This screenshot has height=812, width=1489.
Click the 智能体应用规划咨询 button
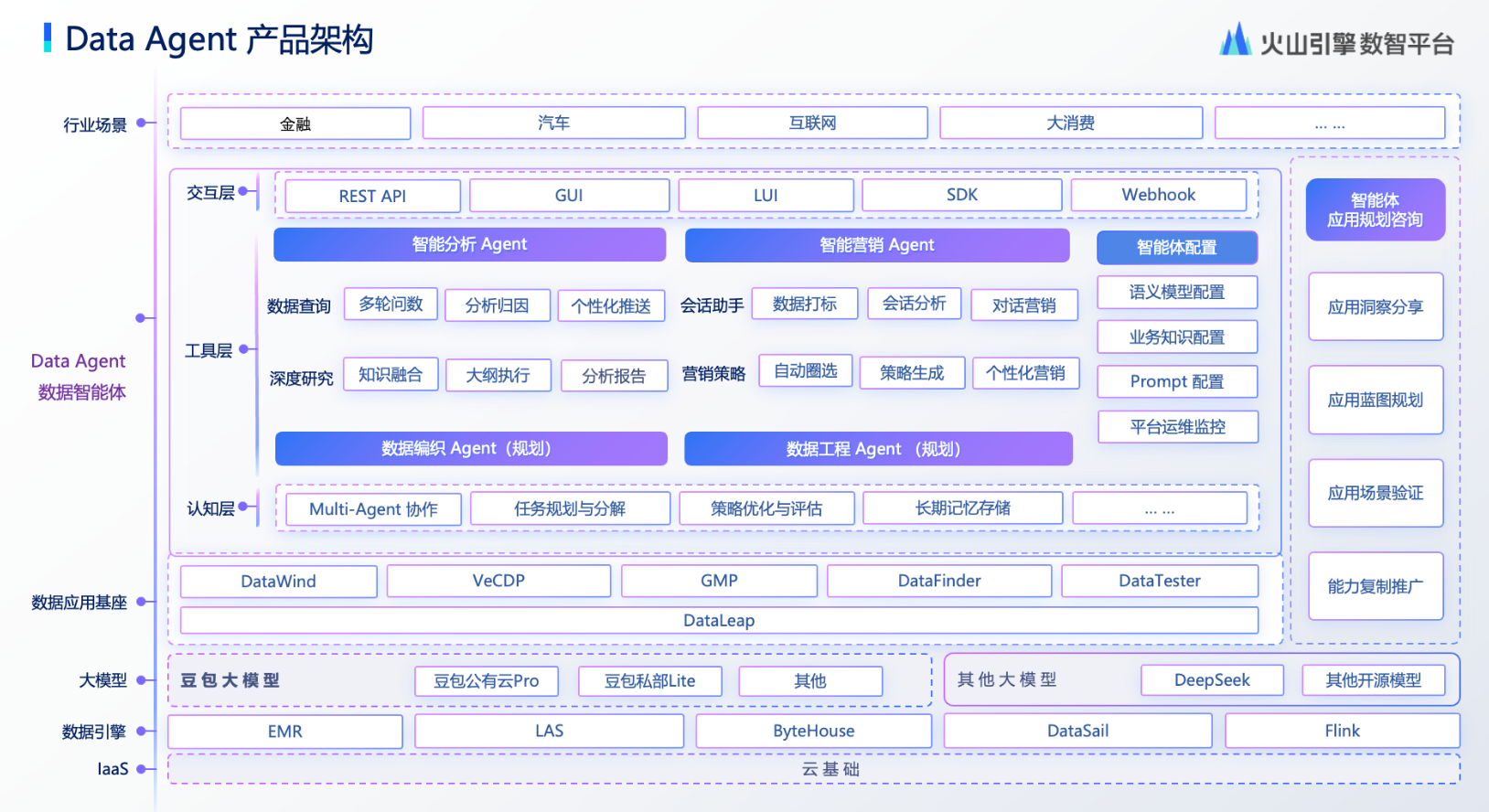pyautogui.click(x=1376, y=209)
